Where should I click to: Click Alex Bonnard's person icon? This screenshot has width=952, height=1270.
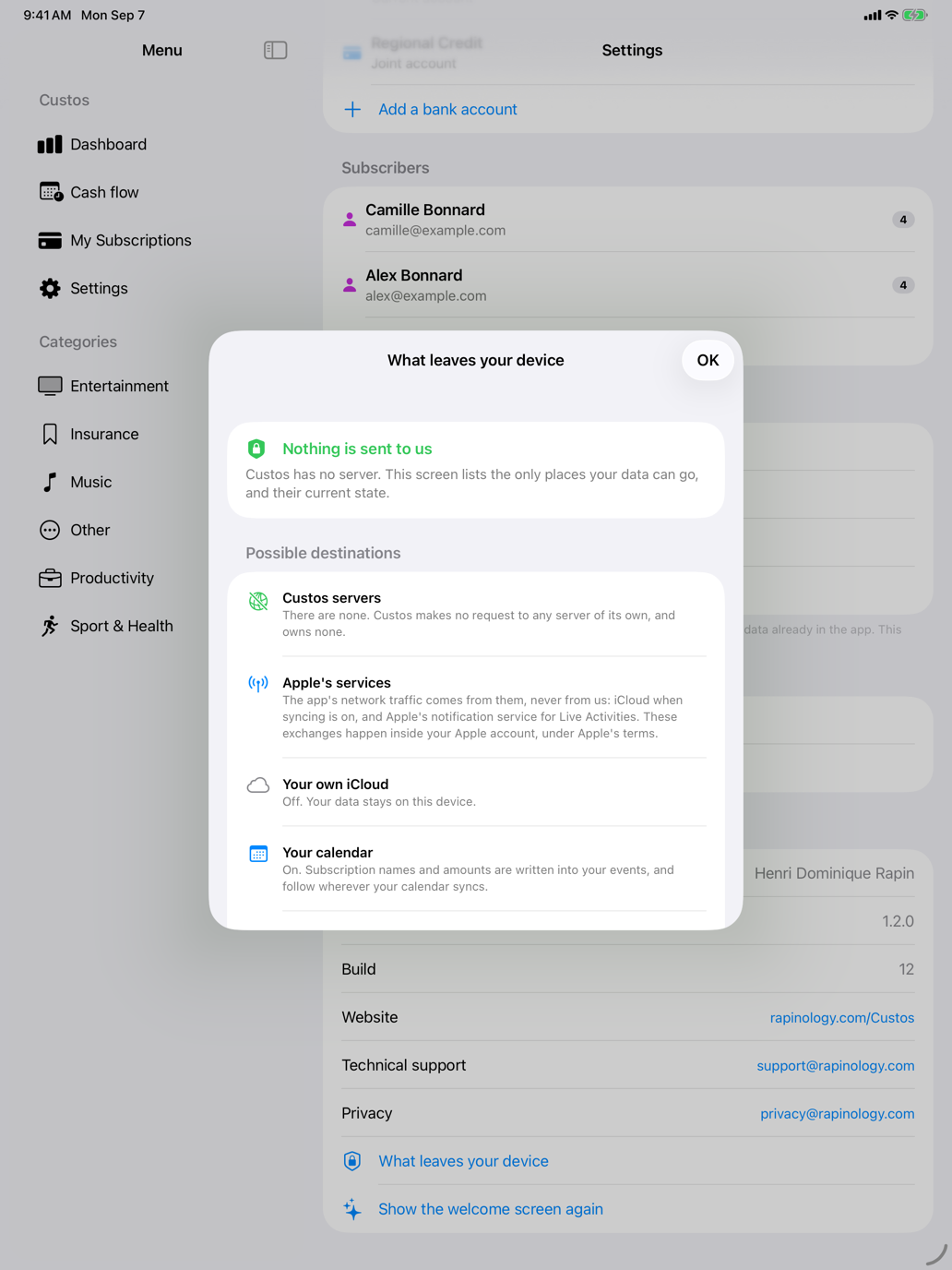[350, 285]
